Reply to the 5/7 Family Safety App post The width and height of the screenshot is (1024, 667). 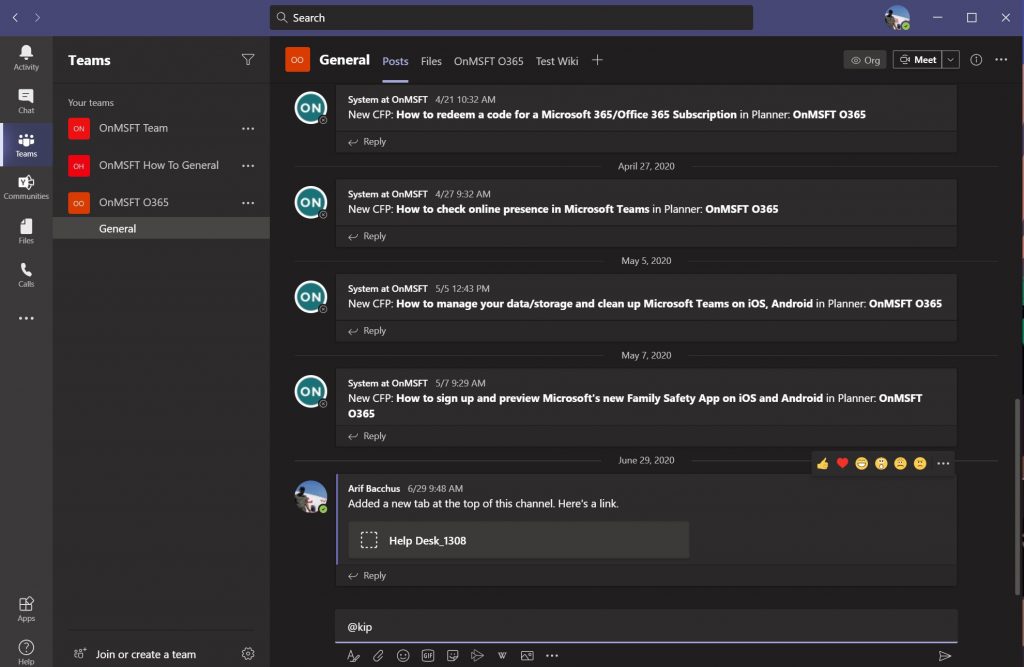[367, 436]
